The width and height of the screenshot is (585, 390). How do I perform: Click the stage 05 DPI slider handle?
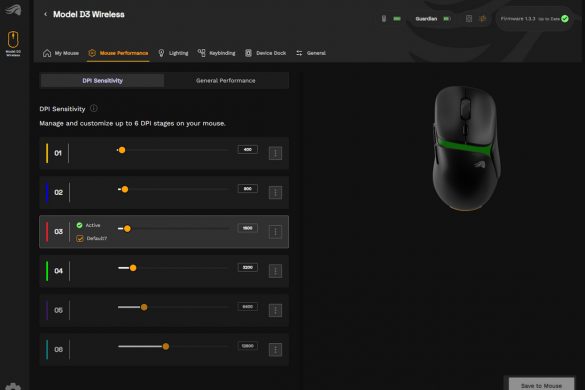(x=144, y=307)
